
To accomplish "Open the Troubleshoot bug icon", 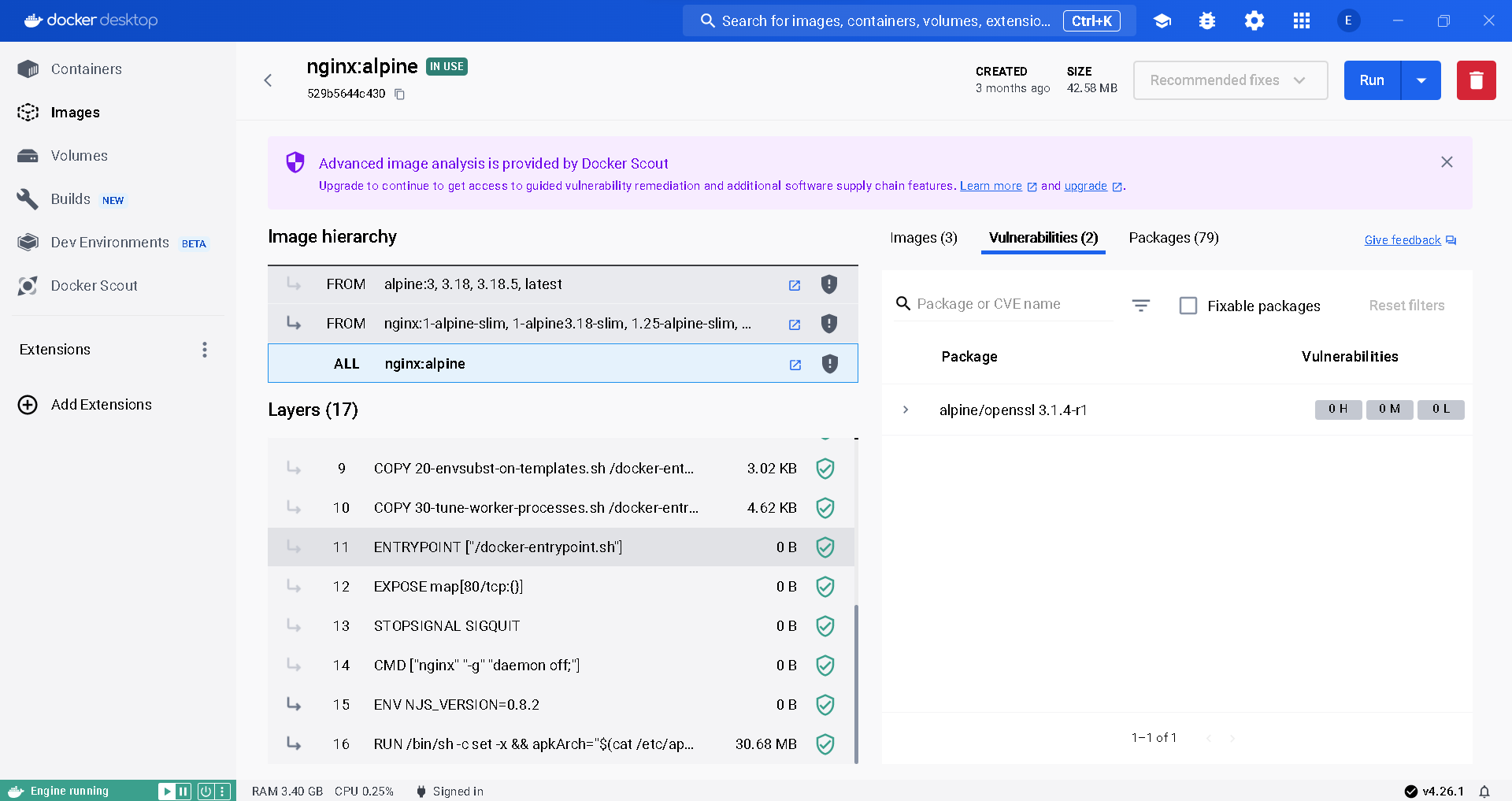I will (1207, 21).
